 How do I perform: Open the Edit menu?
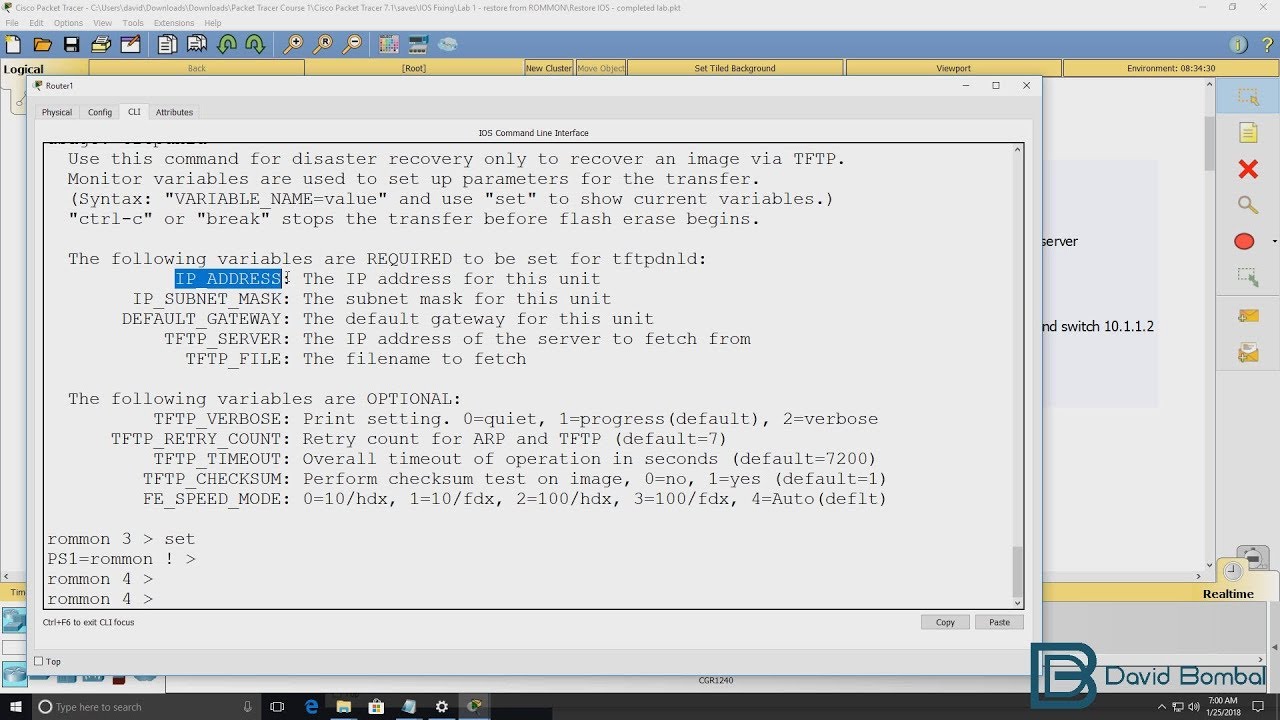[36, 23]
